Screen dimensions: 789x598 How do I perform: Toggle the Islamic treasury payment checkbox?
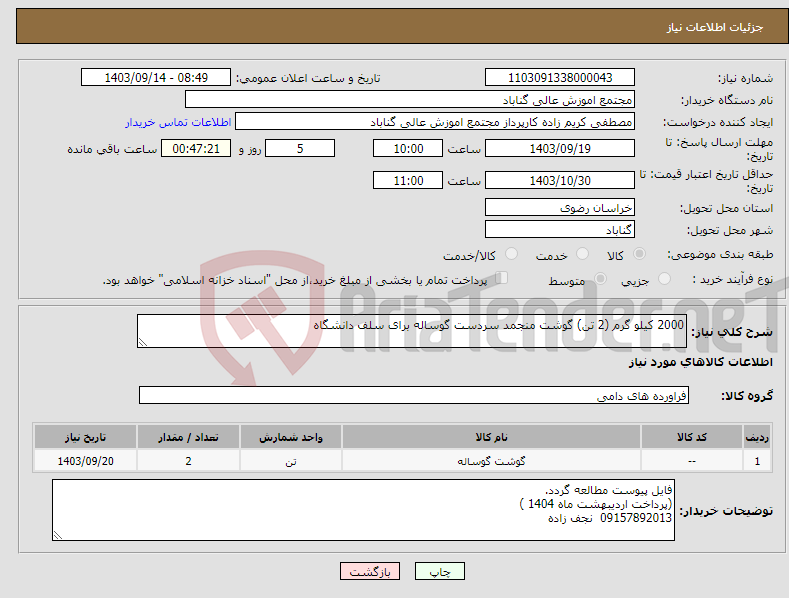(502, 278)
